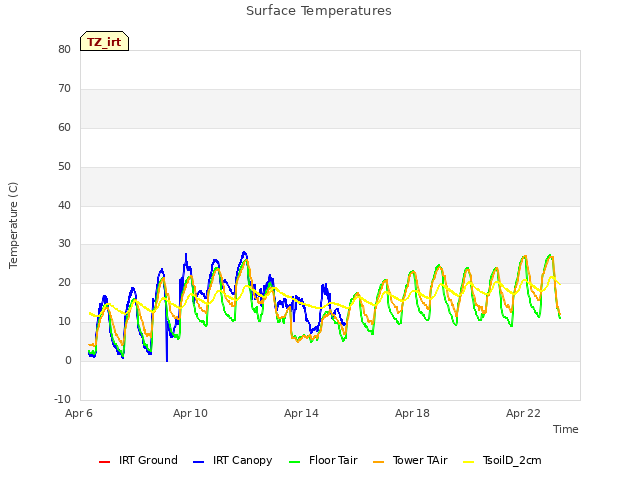The image size is (640, 480).
Task: Click the 70 y-axis tick label
Action: [64, 88]
